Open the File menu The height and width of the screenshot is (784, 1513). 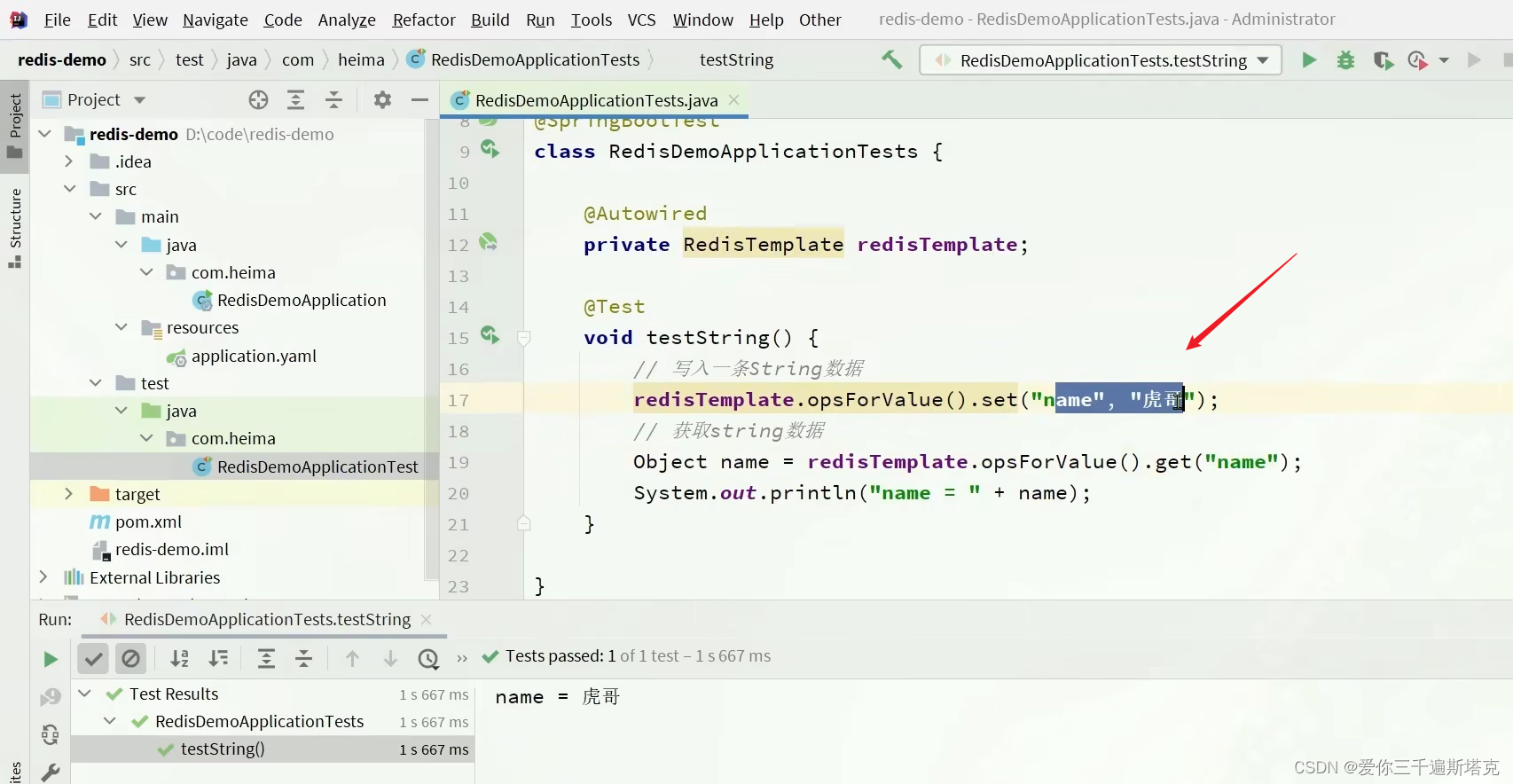click(x=57, y=20)
